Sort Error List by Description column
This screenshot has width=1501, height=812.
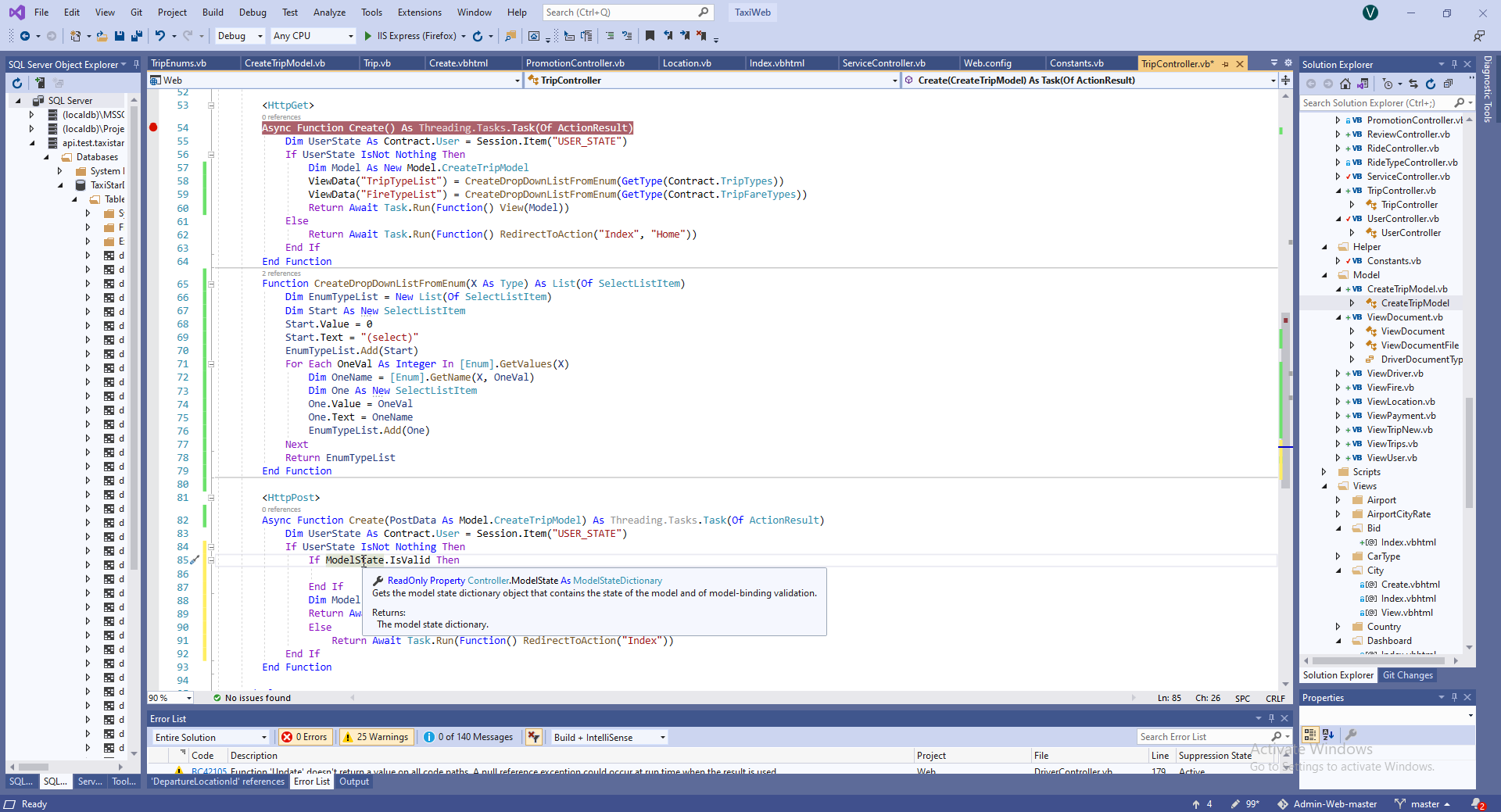coord(571,756)
